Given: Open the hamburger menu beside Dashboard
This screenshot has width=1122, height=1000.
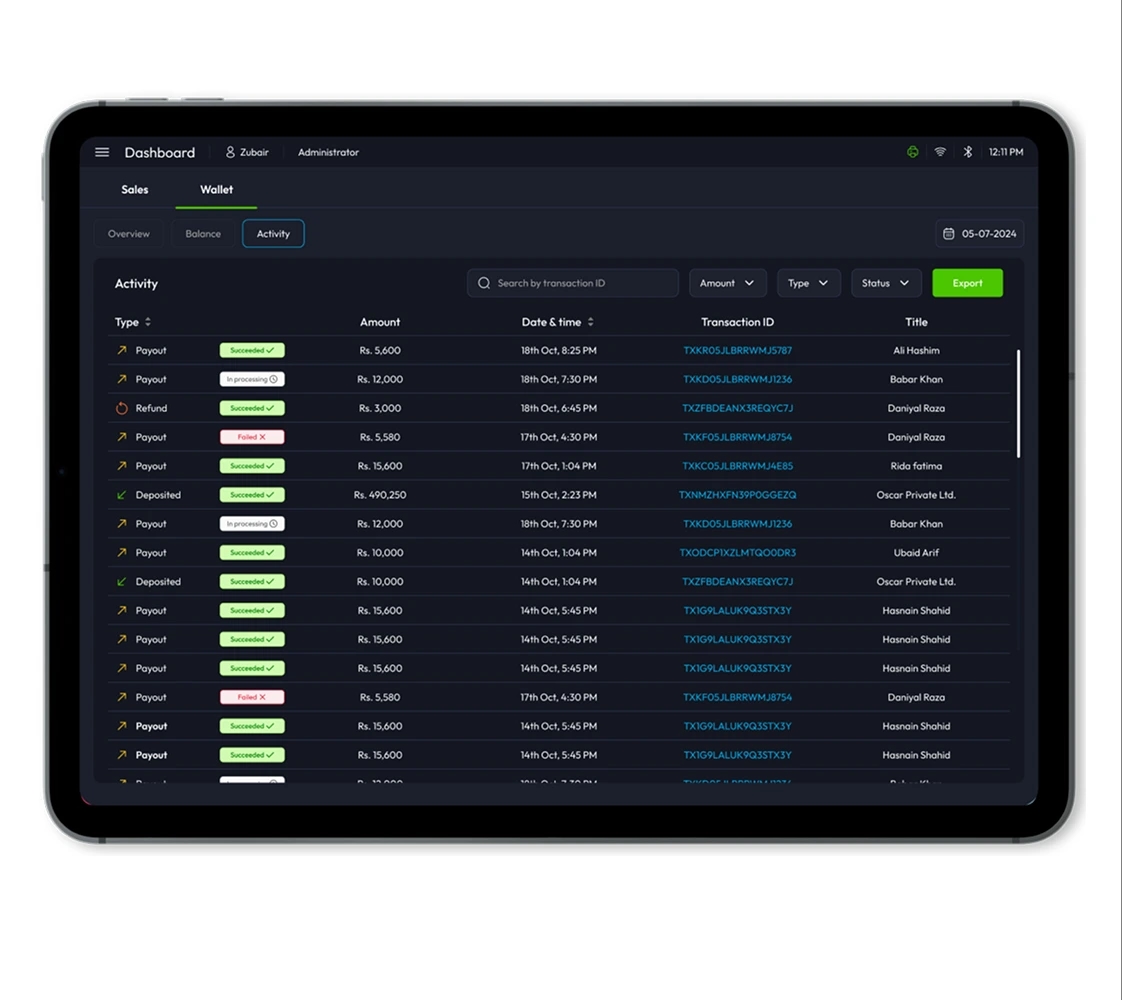Looking at the screenshot, I should coord(101,152).
